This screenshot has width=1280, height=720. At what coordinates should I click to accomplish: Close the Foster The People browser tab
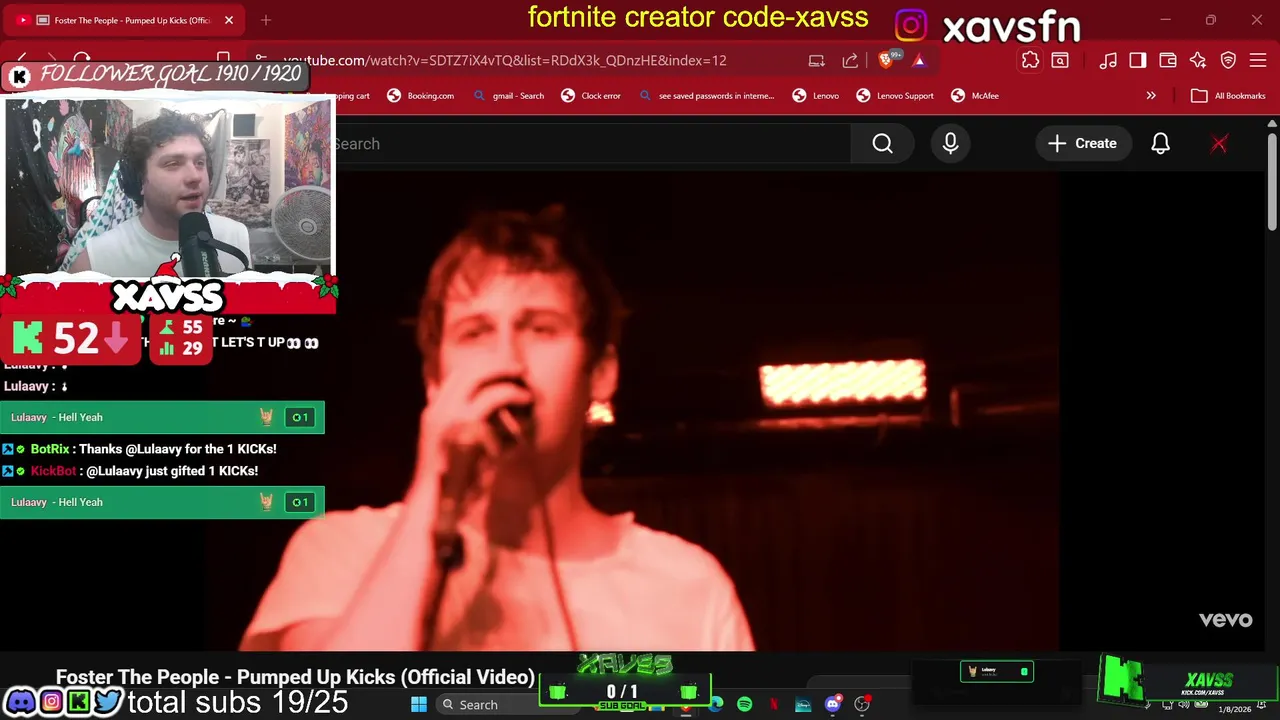(x=228, y=20)
